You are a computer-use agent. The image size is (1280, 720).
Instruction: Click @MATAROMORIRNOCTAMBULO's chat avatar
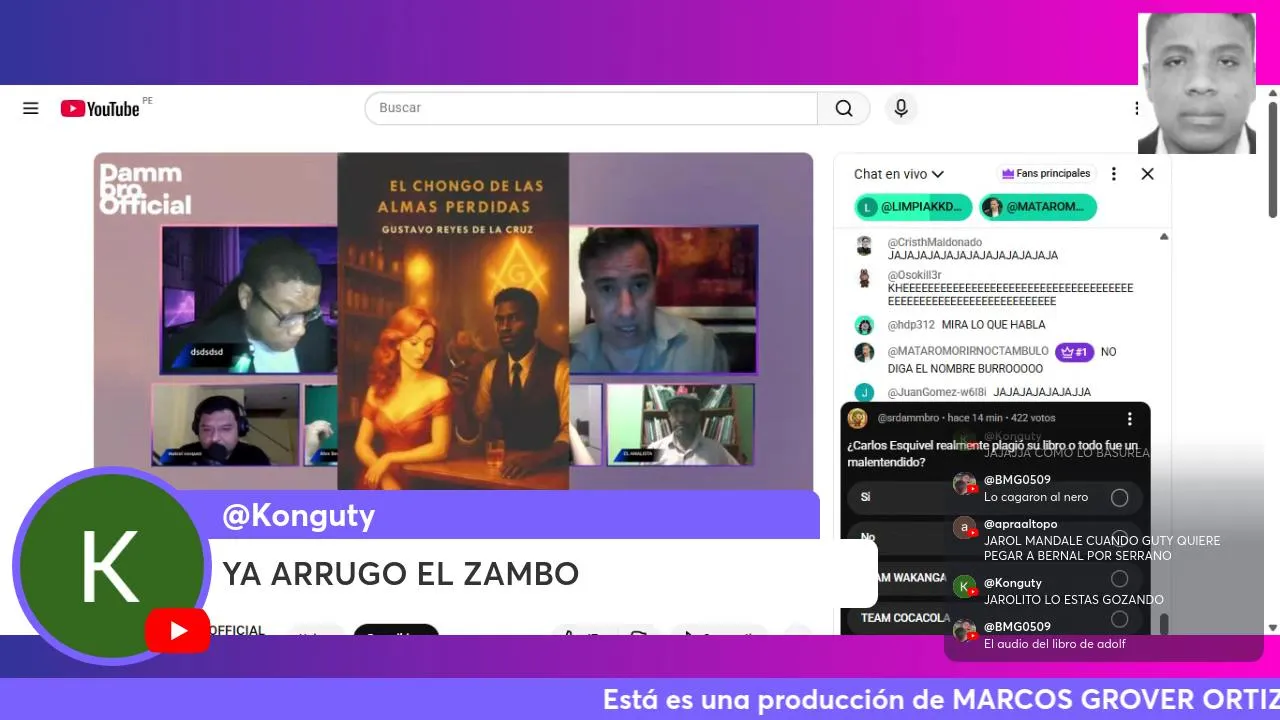point(864,352)
